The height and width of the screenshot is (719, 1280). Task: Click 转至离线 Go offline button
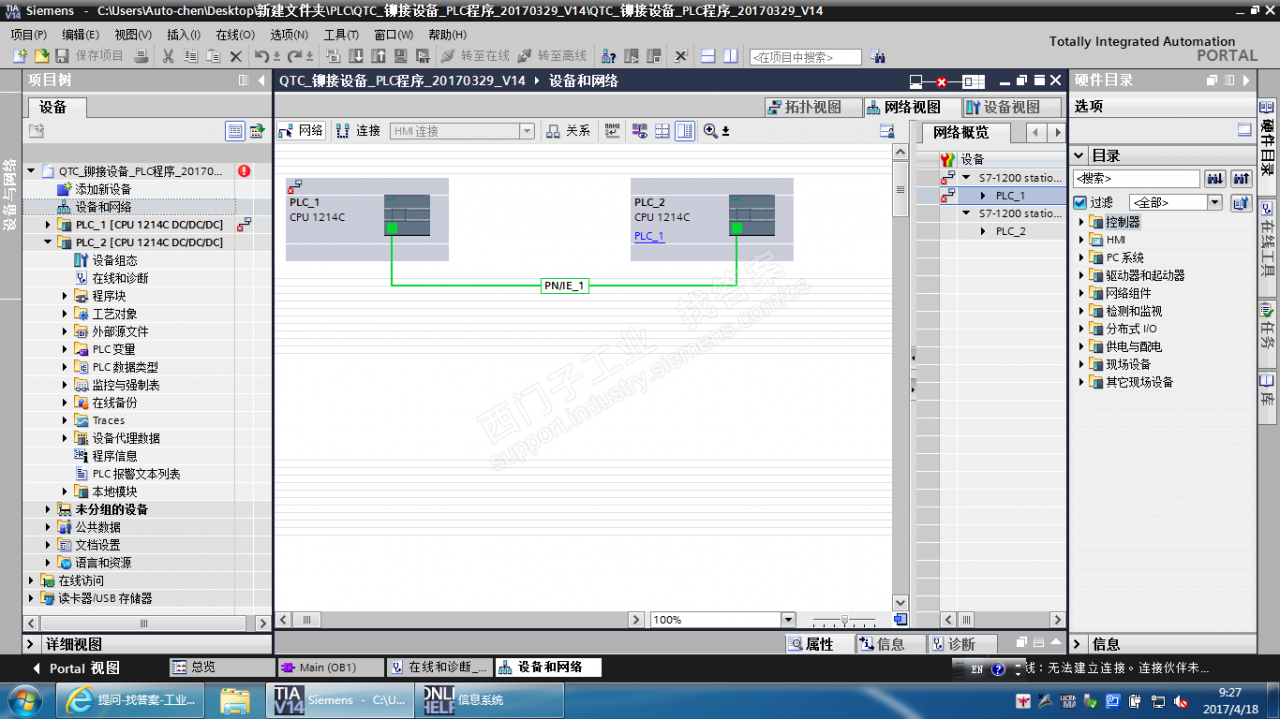[x=552, y=57]
